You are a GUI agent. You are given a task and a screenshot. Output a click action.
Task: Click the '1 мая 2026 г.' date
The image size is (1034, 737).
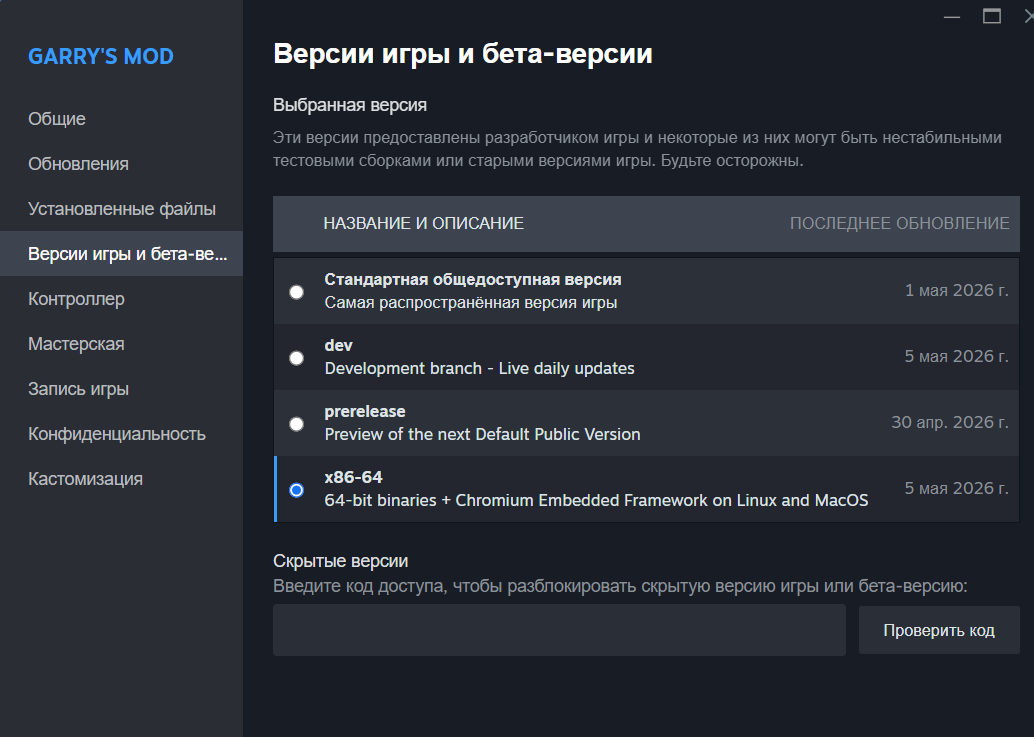pos(957,291)
